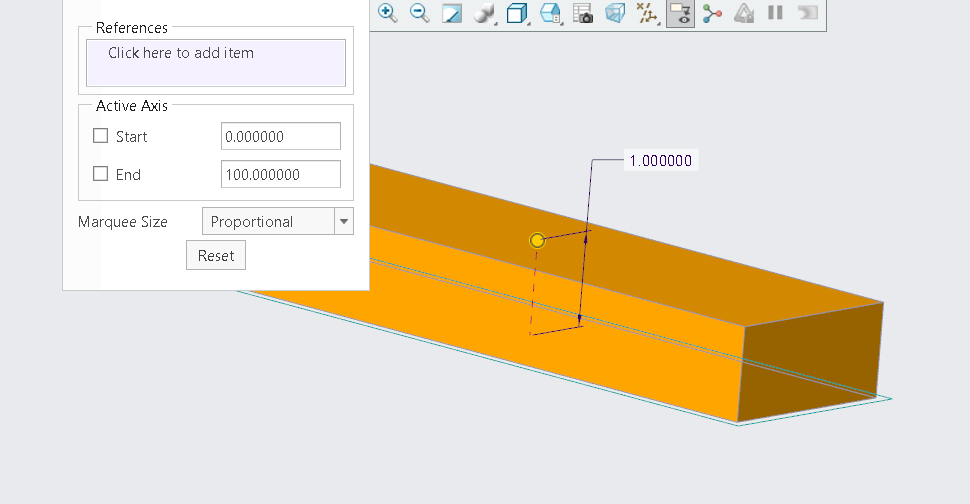Enable the Start checkbox under Active Axis

[x=100, y=136]
